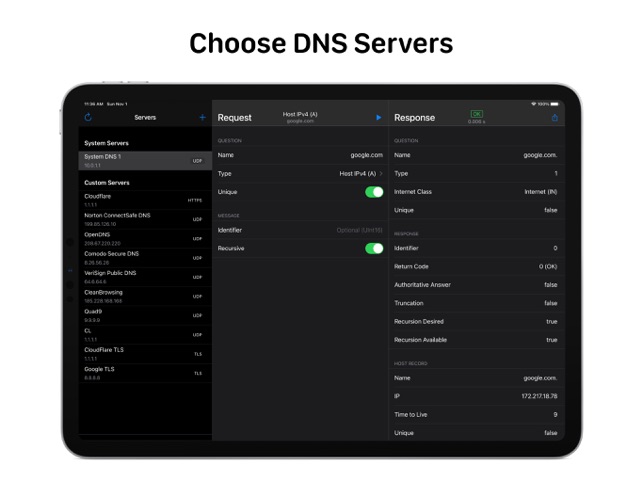
Task: Click the Host Record Name google.com. row
Action: coord(476,378)
